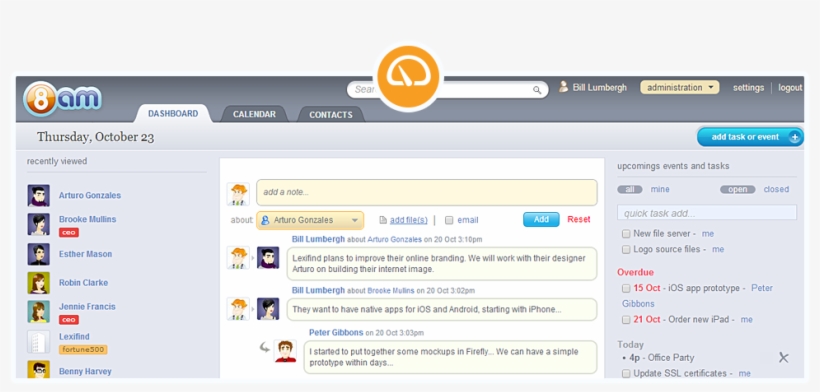Viewport: 820px width, 392px height.
Task: Click Benny Harvey avatar in recently viewed
Action: point(39,370)
